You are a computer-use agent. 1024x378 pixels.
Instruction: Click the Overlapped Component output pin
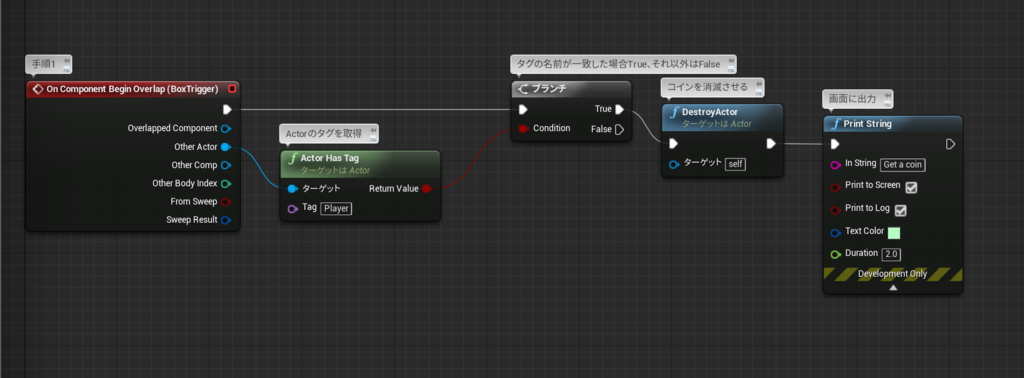(226, 128)
